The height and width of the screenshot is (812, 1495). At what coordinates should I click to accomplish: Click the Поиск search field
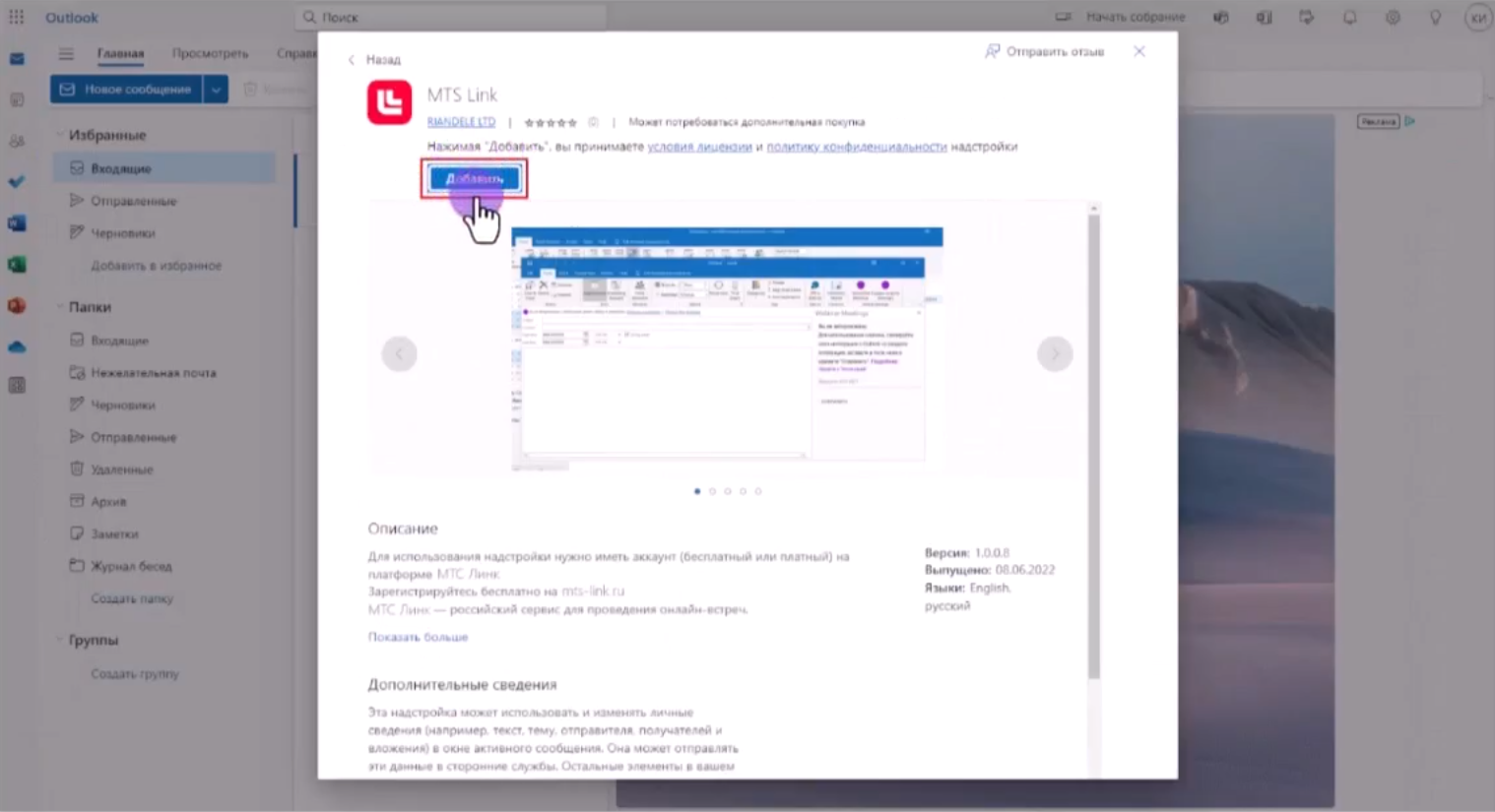pyautogui.click(x=451, y=17)
